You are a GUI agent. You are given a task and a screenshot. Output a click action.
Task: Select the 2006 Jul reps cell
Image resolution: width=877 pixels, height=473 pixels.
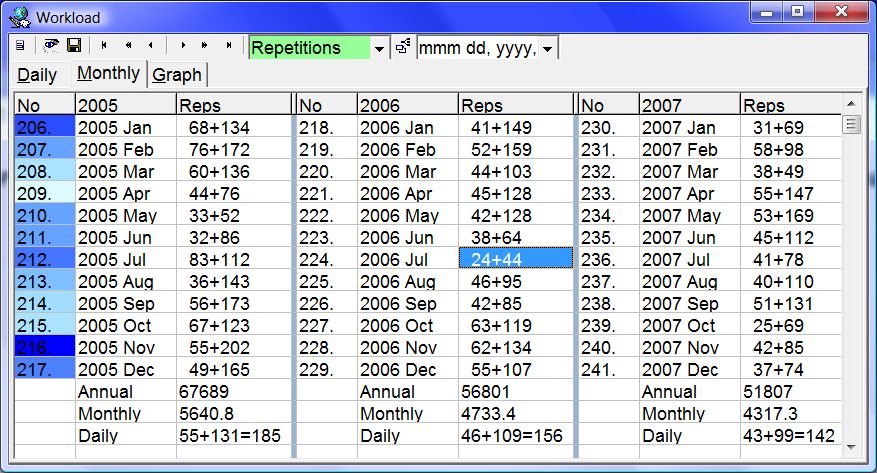515,259
